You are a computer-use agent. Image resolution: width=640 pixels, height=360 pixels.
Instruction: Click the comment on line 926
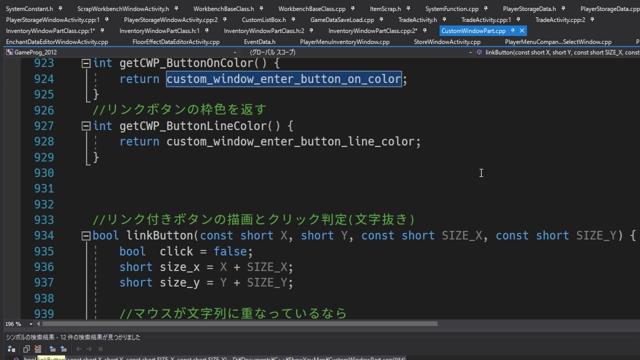[x=179, y=110]
